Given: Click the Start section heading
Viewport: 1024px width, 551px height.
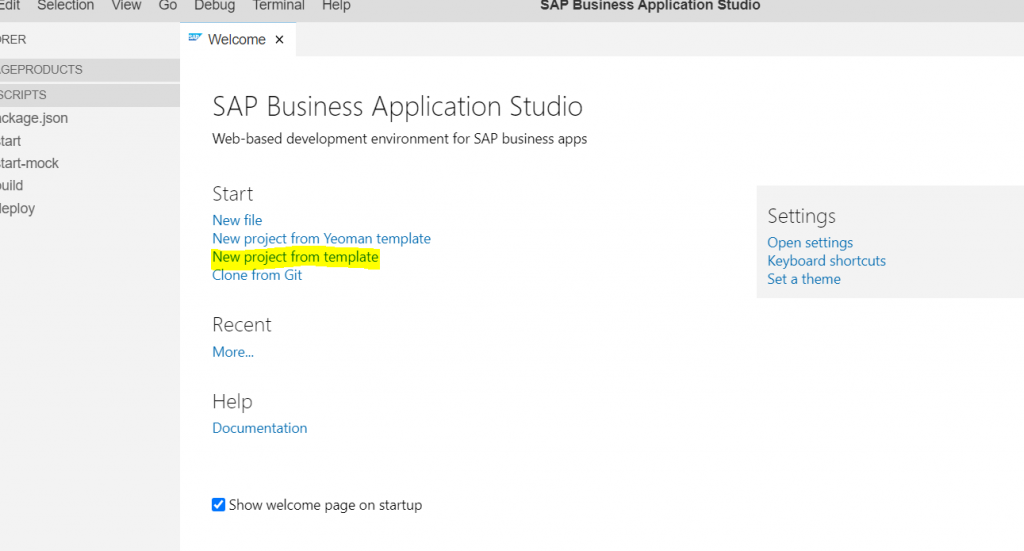Looking at the screenshot, I should point(232,194).
